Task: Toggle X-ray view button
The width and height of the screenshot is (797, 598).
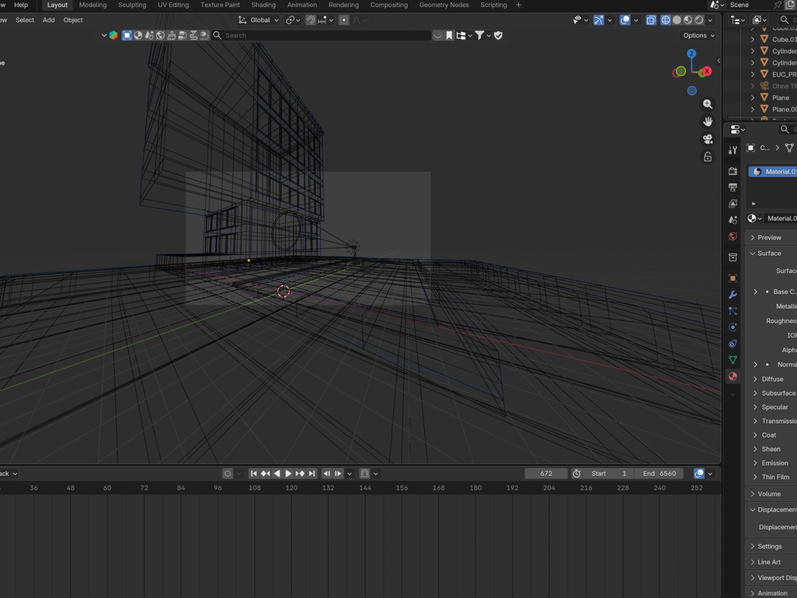Action: pos(651,20)
